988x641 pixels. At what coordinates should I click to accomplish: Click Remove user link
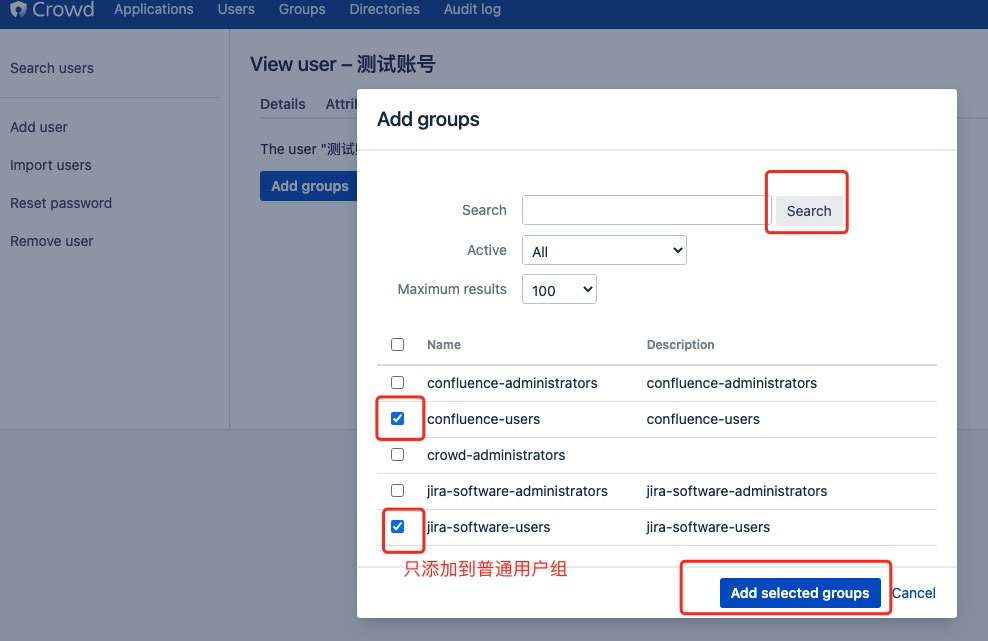[52, 241]
